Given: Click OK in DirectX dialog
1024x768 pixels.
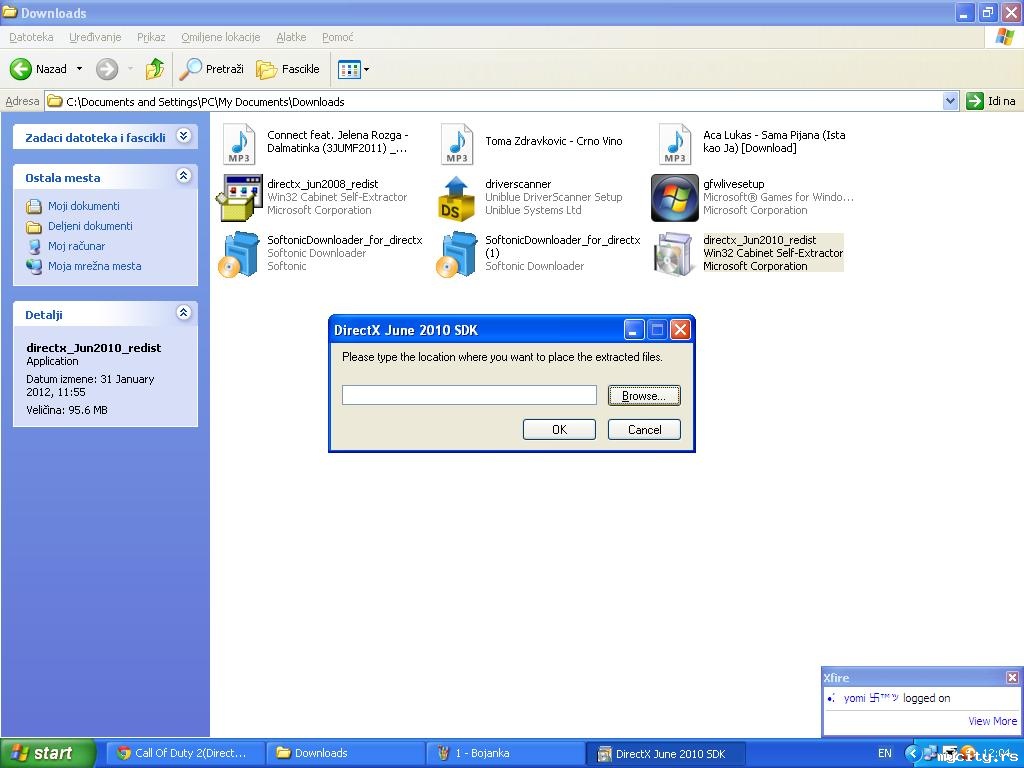Looking at the screenshot, I should coord(559,430).
